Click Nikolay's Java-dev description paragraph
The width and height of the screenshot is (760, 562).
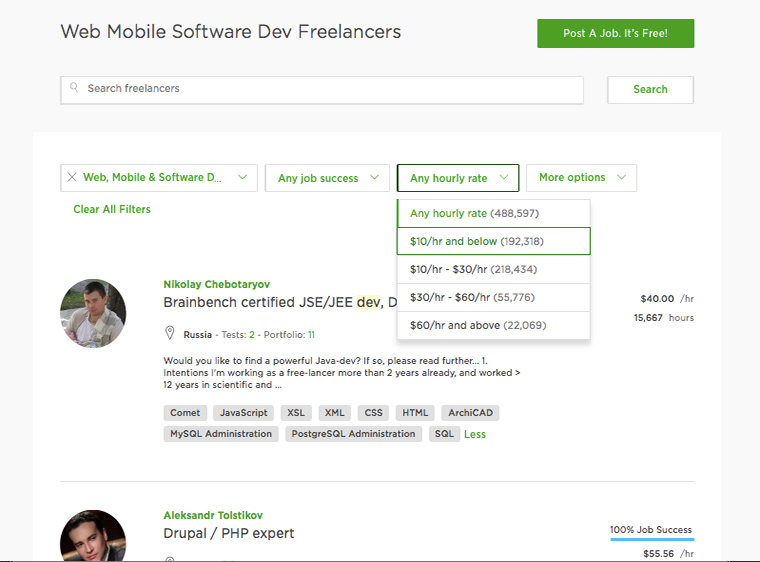pyautogui.click(x=342, y=372)
